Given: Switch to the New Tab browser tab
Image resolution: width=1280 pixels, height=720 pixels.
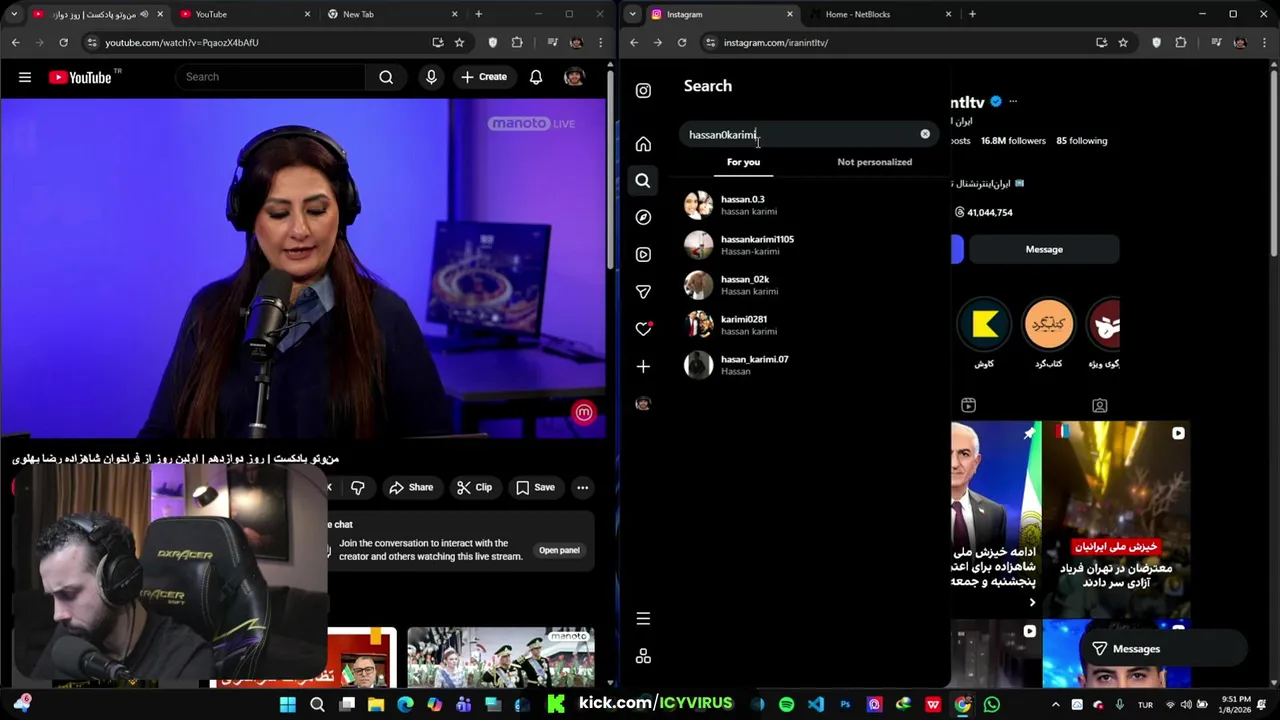Looking at the screenshot, I should [392, 14].
